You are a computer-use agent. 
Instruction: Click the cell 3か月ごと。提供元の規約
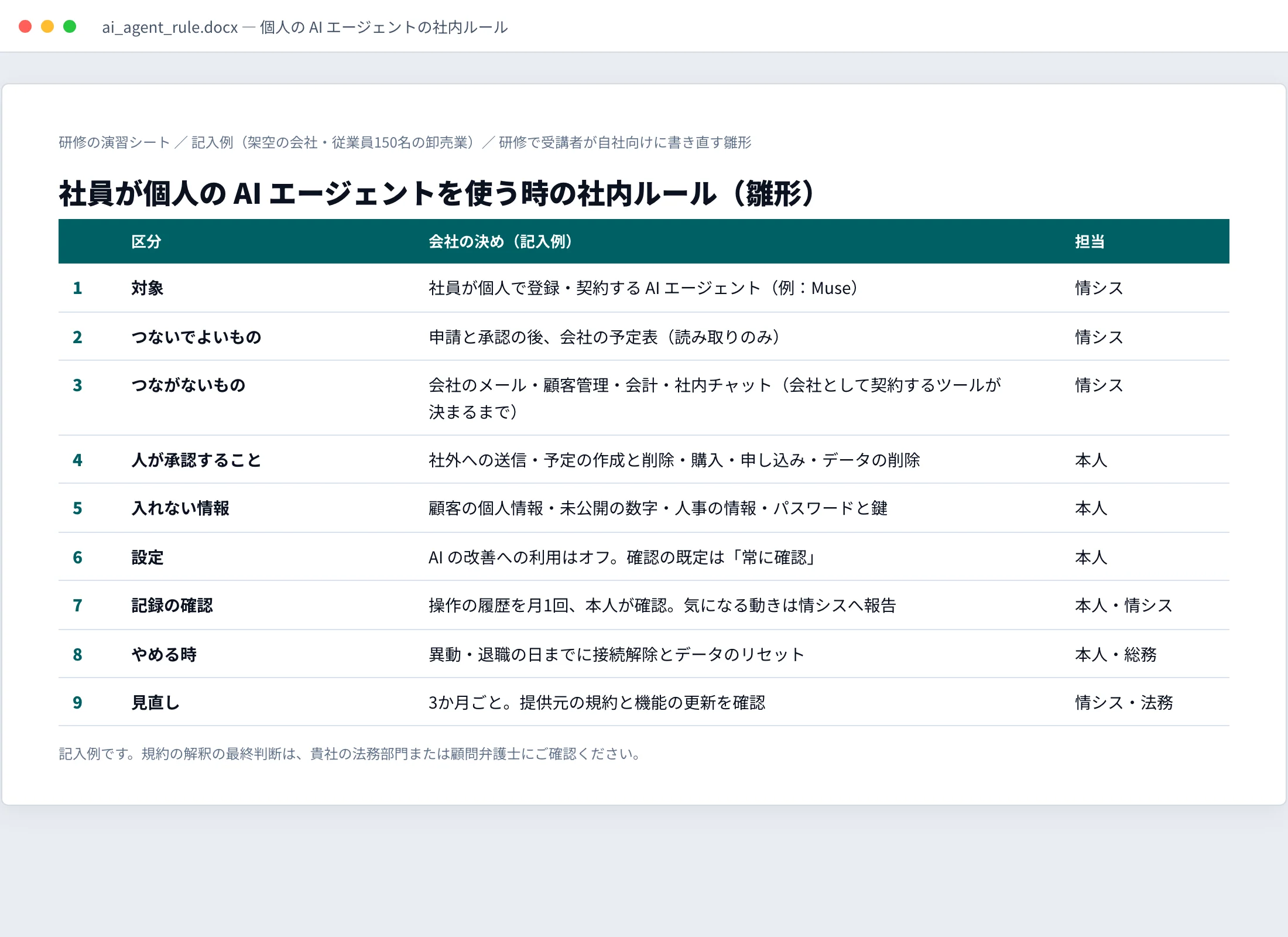597,702
